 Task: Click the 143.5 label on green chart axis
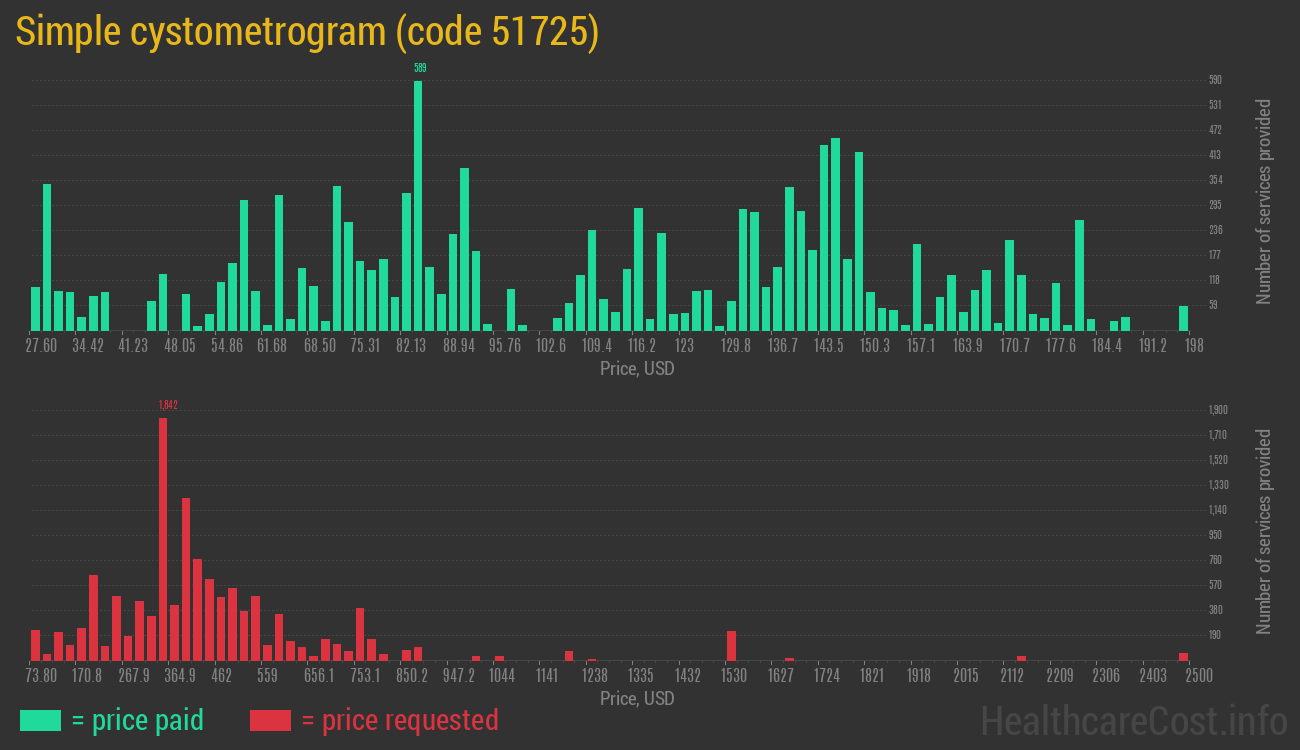pyautogui.click(x=828, y=346)
